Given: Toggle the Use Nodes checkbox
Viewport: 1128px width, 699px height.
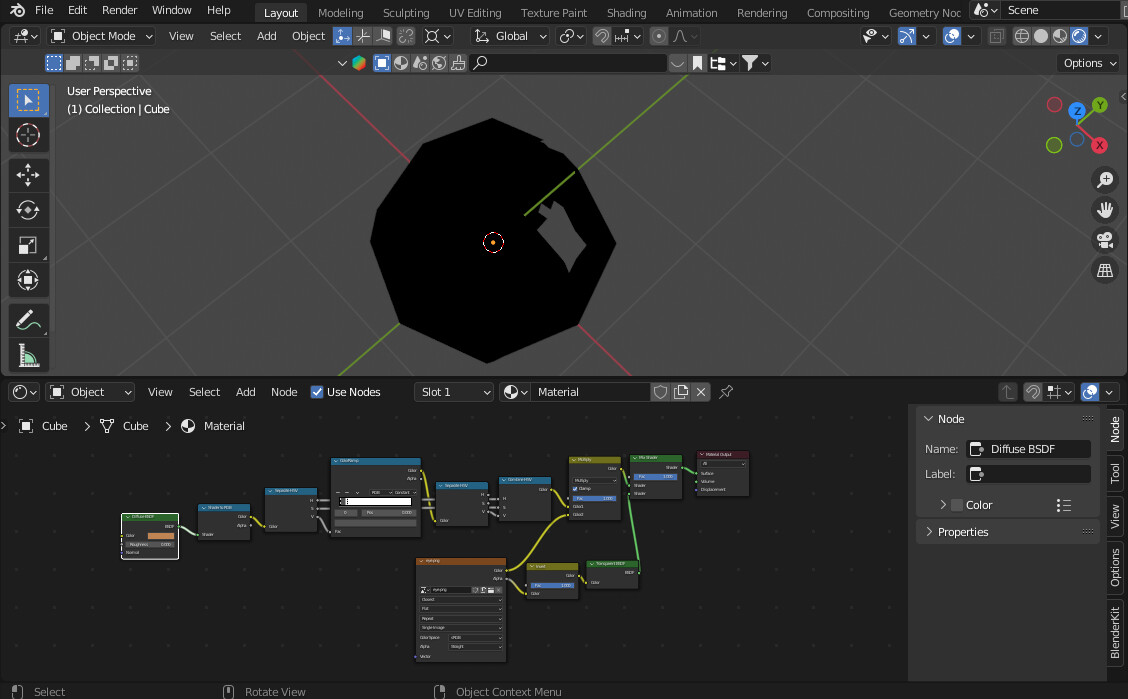Looking at the screenshot, I should (x=317, y=392).
